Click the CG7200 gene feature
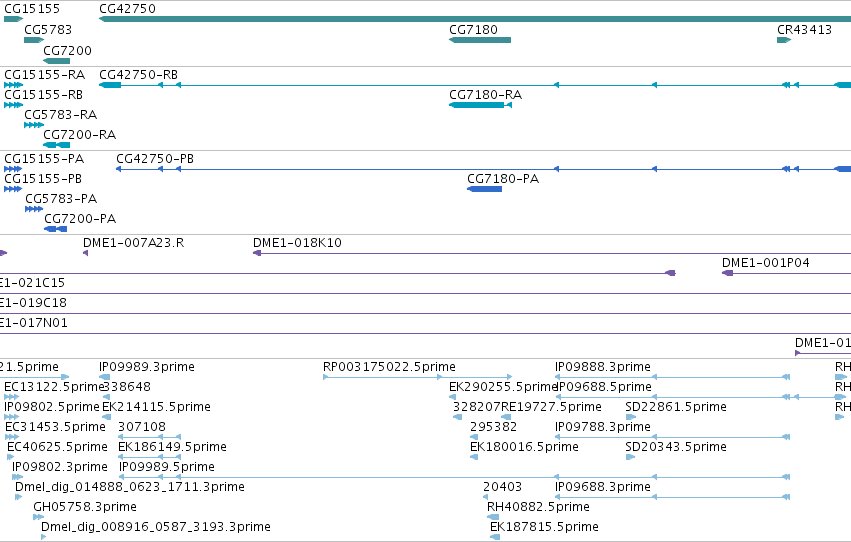Screen dimensions: 851x542 click(56, 61)
